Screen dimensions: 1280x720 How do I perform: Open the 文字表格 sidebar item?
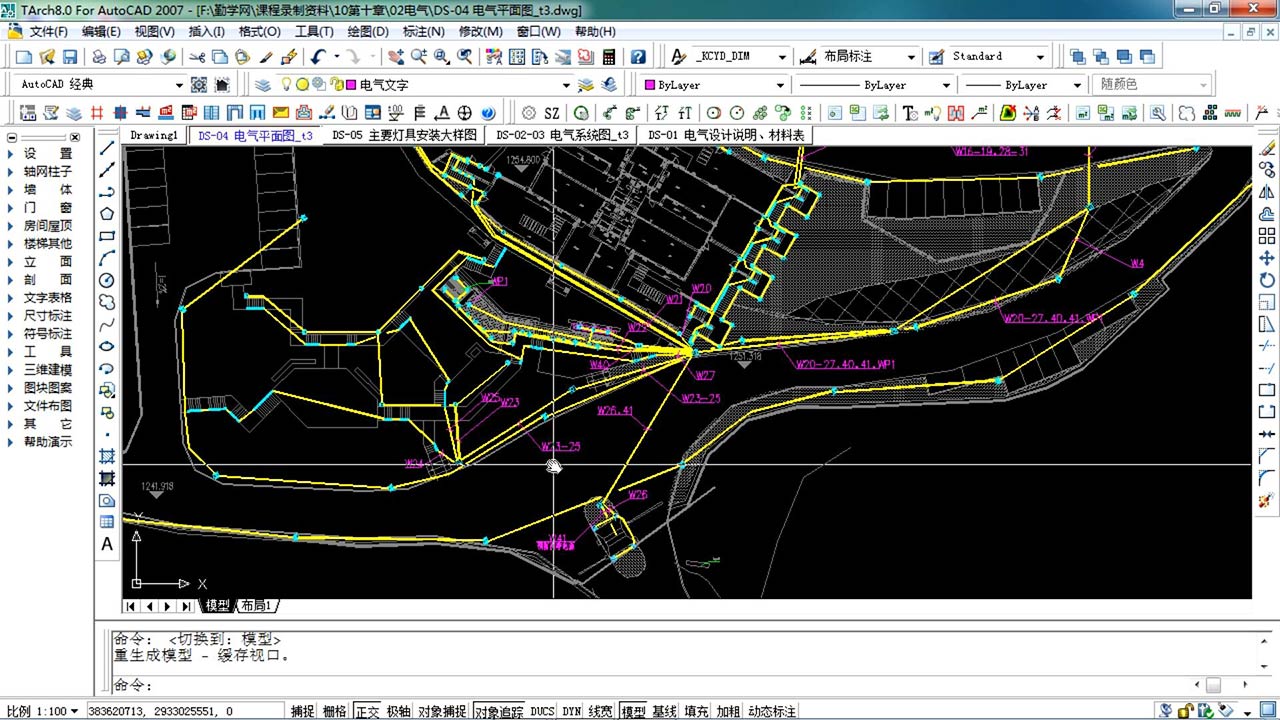pyautogui.click(x=47, y=298)
